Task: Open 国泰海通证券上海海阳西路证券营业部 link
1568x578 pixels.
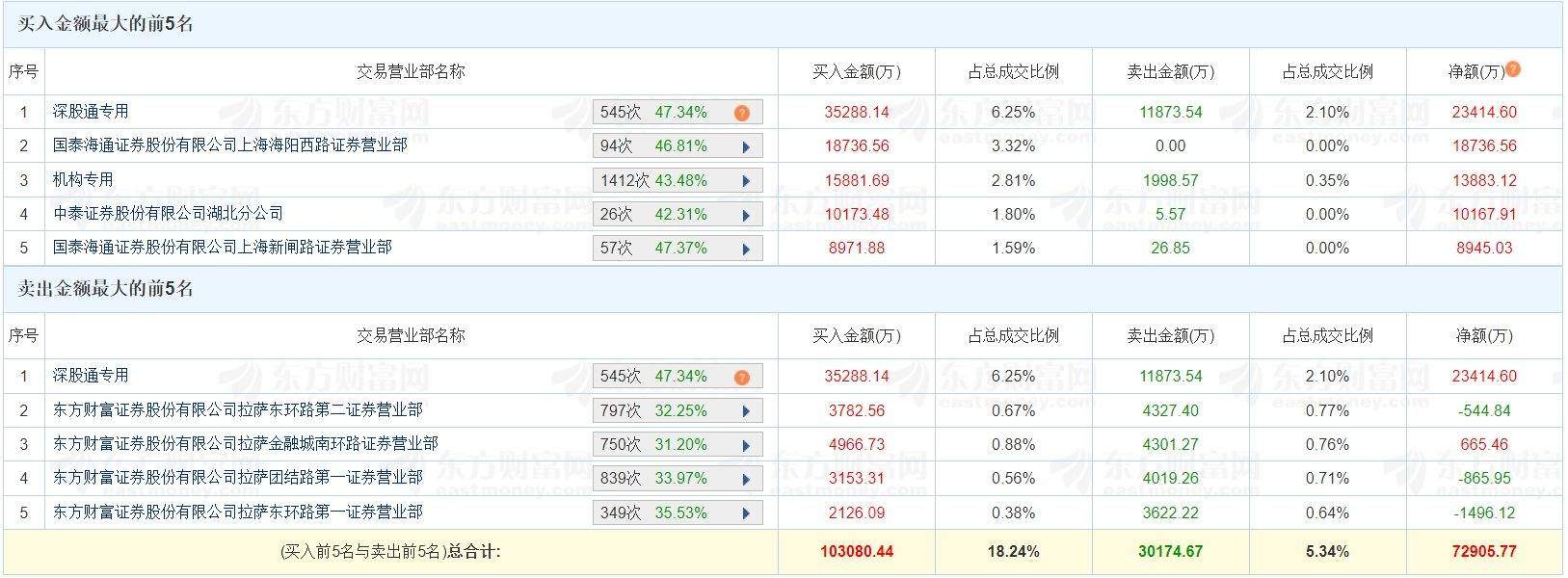Action: (230, 145)
